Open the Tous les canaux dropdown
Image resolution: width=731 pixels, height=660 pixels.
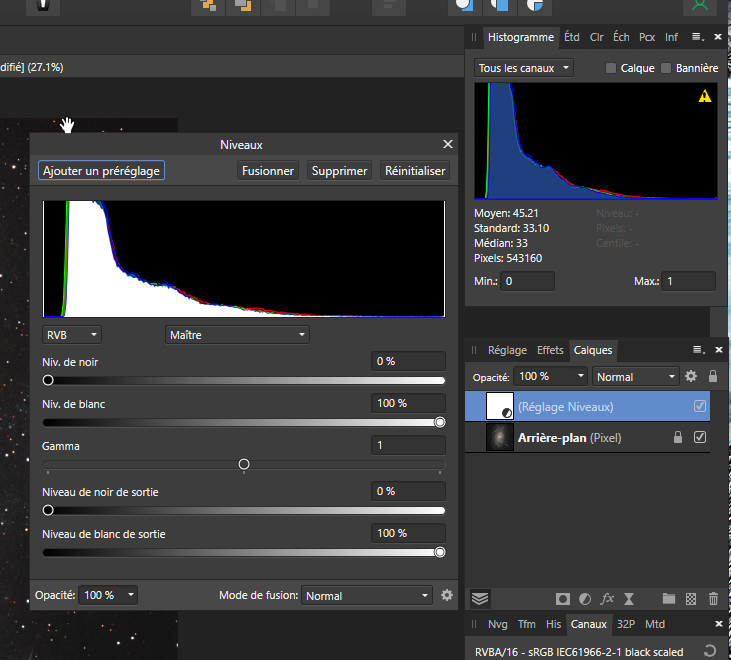pyautogui.click(x=524, y=68)
